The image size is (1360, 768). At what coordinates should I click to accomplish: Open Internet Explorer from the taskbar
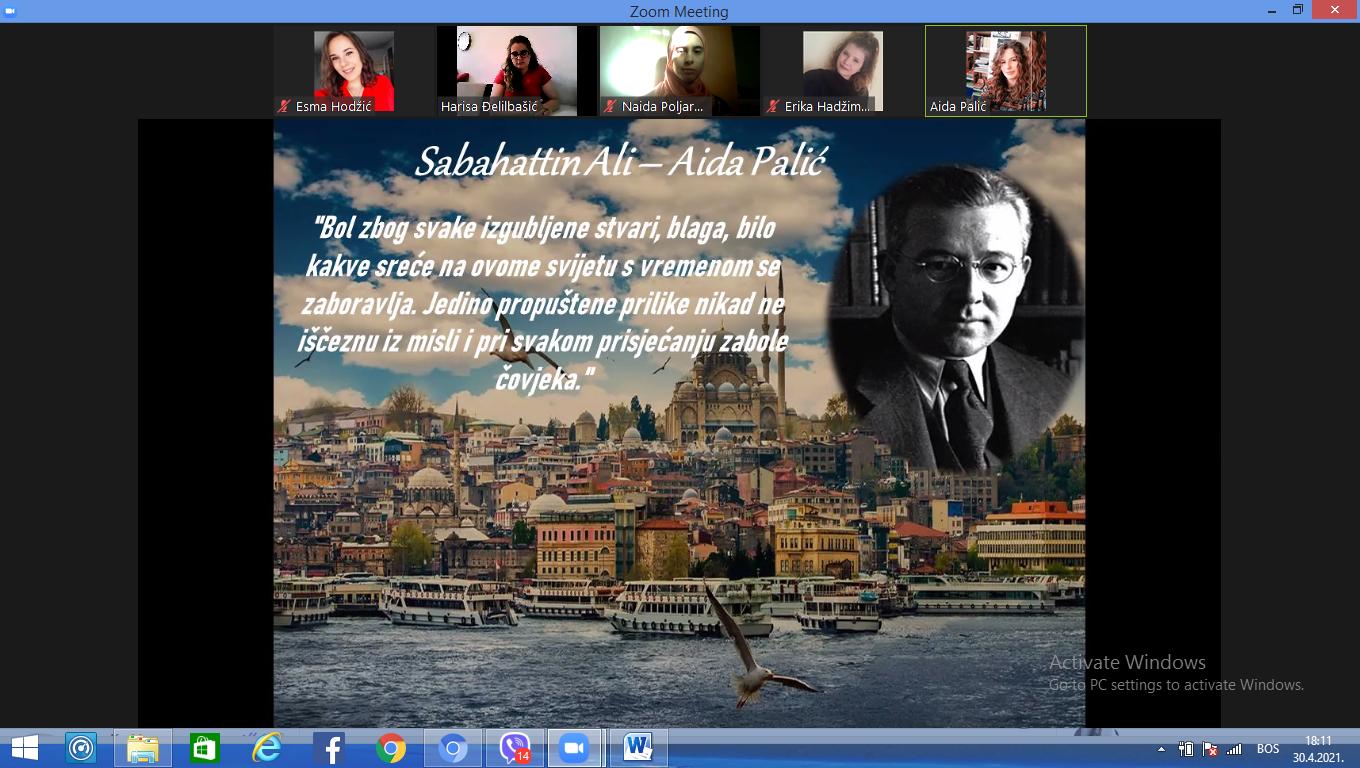[267, 748]
